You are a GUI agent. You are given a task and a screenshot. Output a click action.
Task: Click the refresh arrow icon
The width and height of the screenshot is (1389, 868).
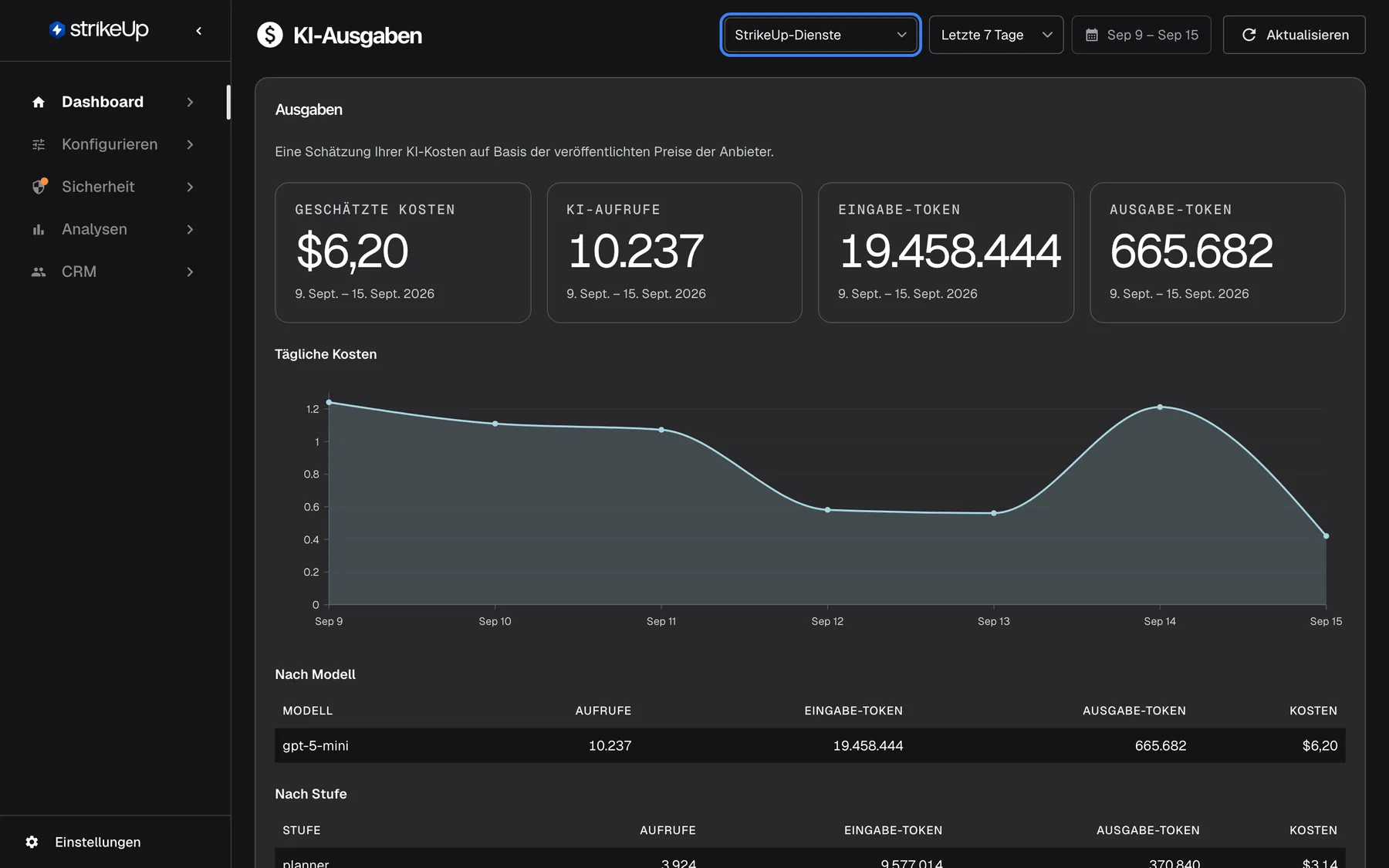[x=1249, y=35]
